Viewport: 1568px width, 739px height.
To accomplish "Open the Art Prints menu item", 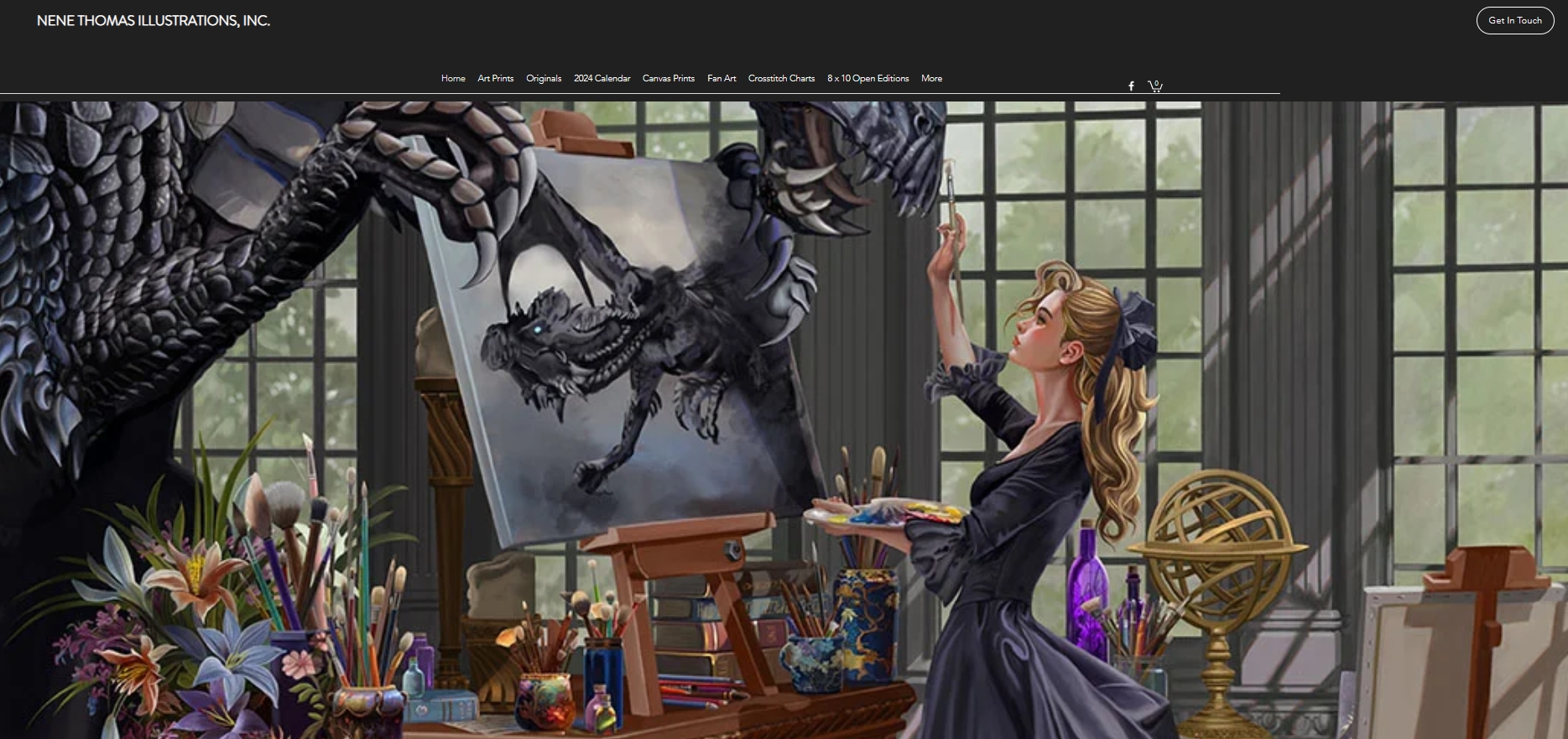I will click(496, 78).
